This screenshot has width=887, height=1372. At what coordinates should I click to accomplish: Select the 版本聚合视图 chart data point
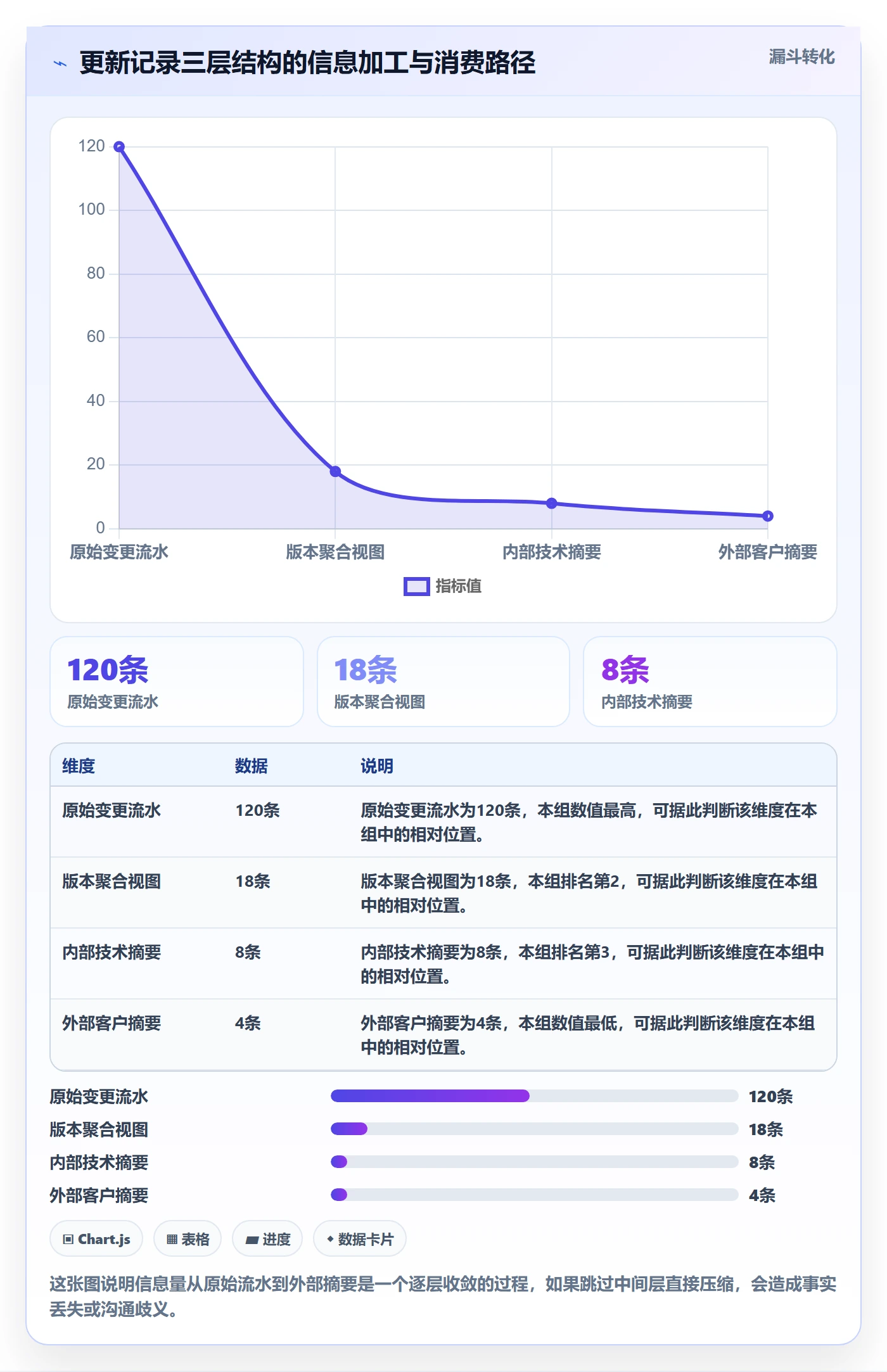[x=335, y=471]
